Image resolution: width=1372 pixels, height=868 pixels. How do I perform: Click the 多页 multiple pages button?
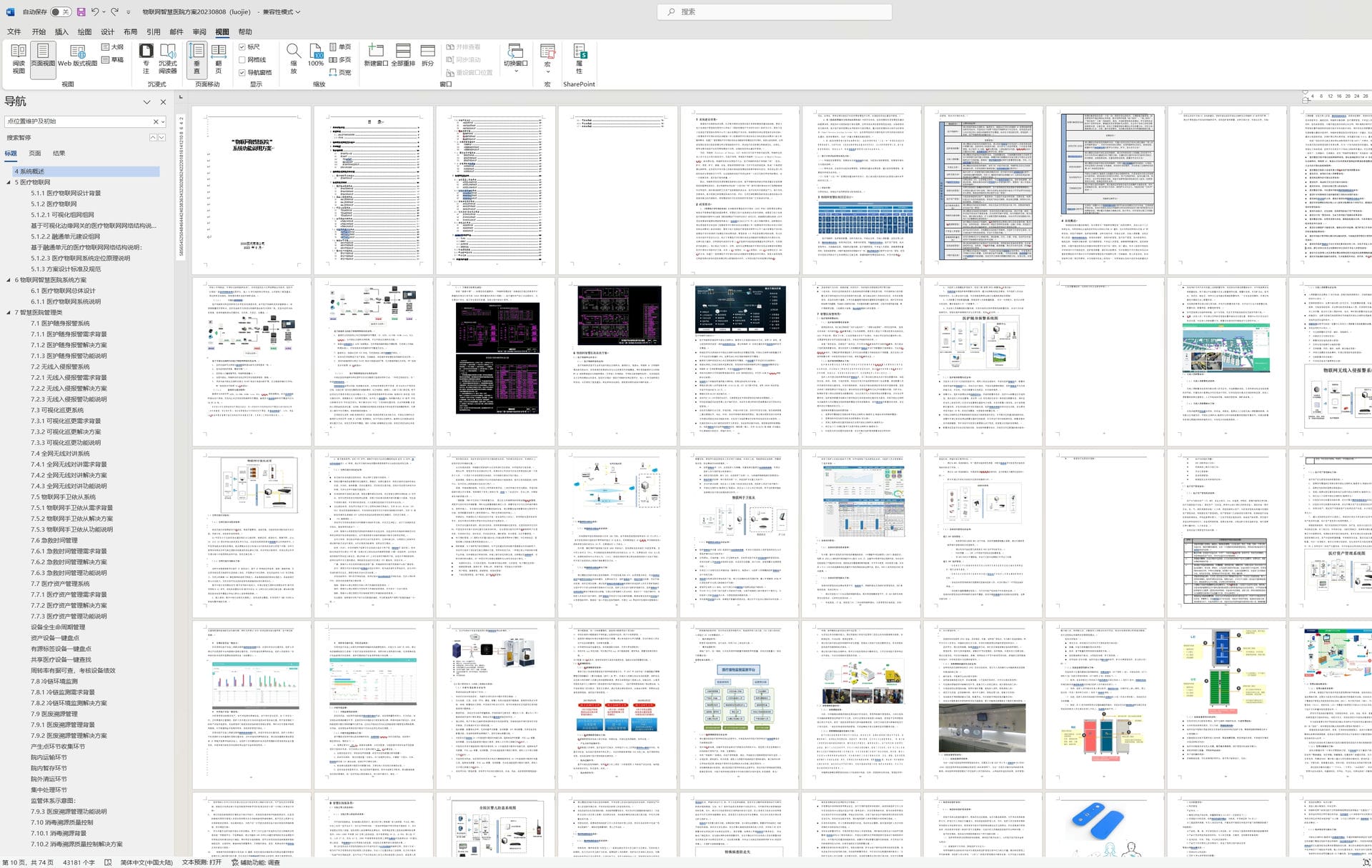pos(340,60)
